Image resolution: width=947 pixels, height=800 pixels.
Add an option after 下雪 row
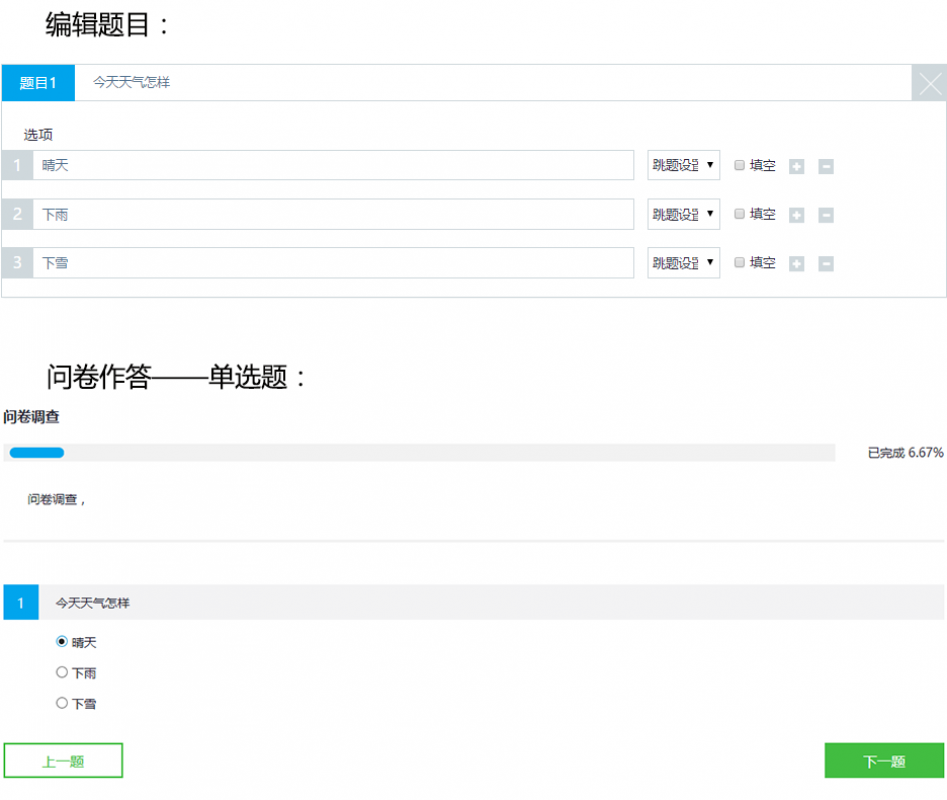coord(797,263)
